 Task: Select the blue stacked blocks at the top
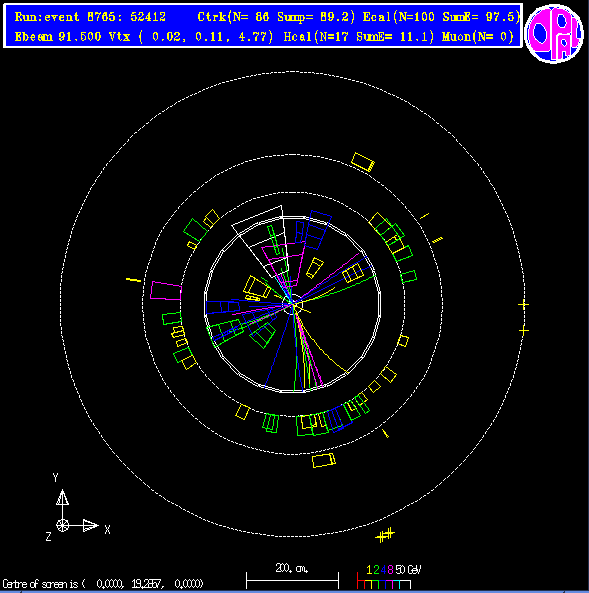coord(313,230)
